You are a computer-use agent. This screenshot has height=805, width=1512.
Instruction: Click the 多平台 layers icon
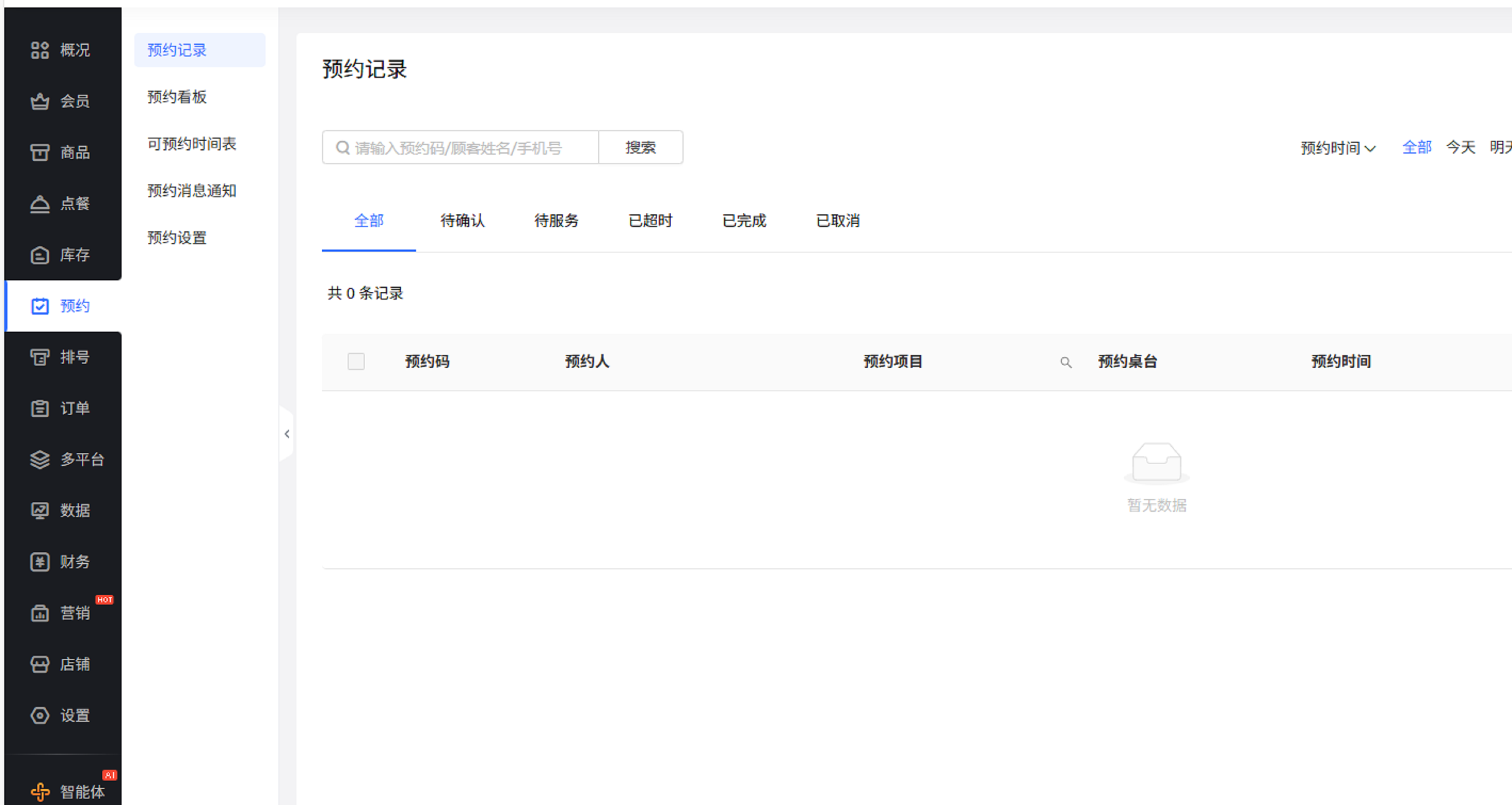[40, 460]
